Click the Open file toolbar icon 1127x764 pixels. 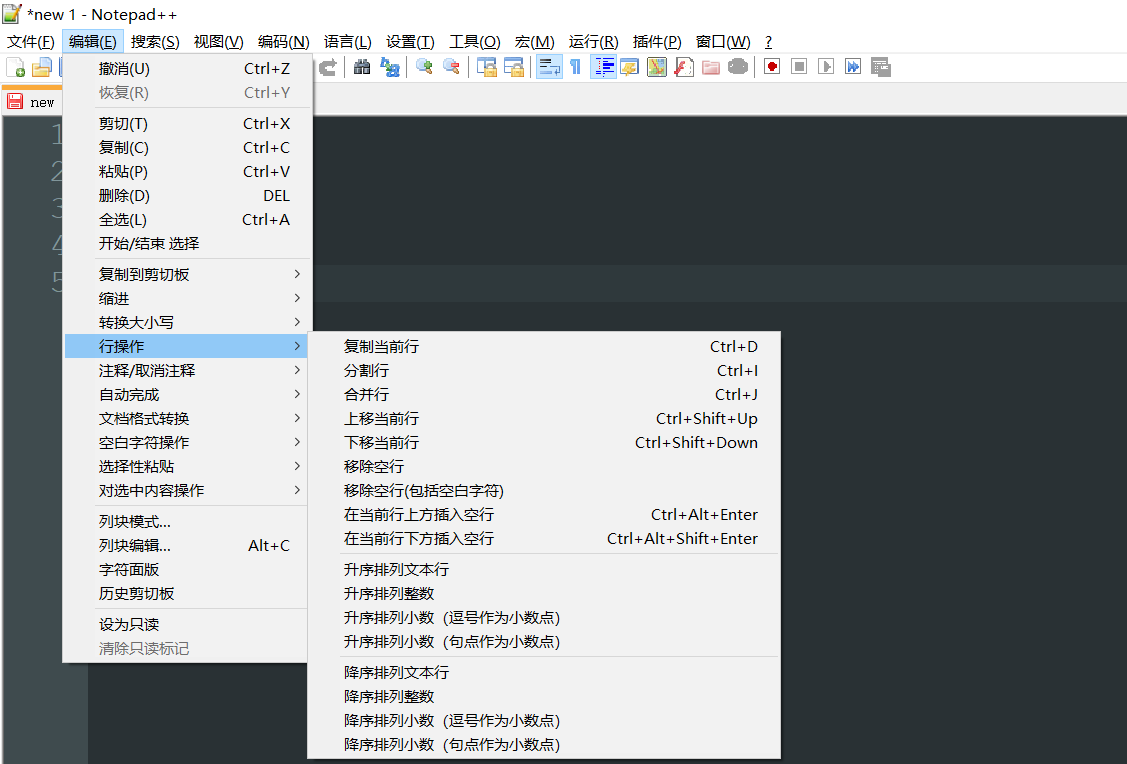coord(42,68)
